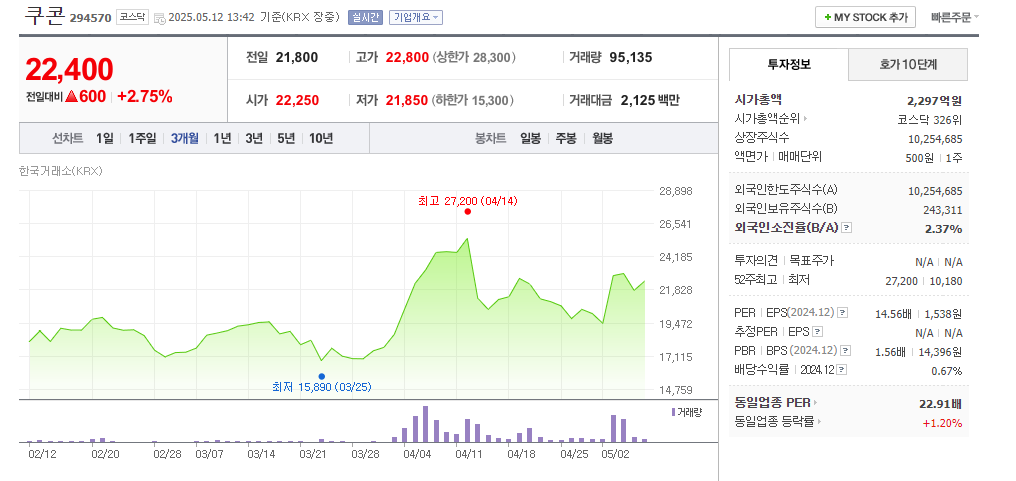Click the help icon next to 배당수익률 2024.12
Screen dimensions: 1016x481
point(842,370)
